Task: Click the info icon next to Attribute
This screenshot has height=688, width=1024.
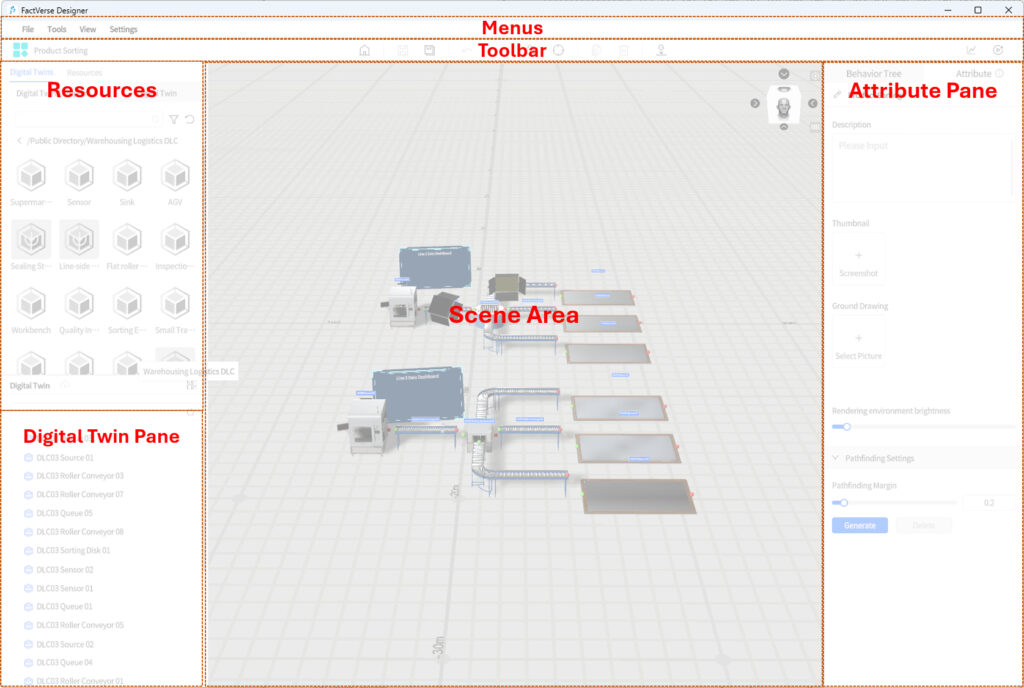Action: tap(999, 74)
